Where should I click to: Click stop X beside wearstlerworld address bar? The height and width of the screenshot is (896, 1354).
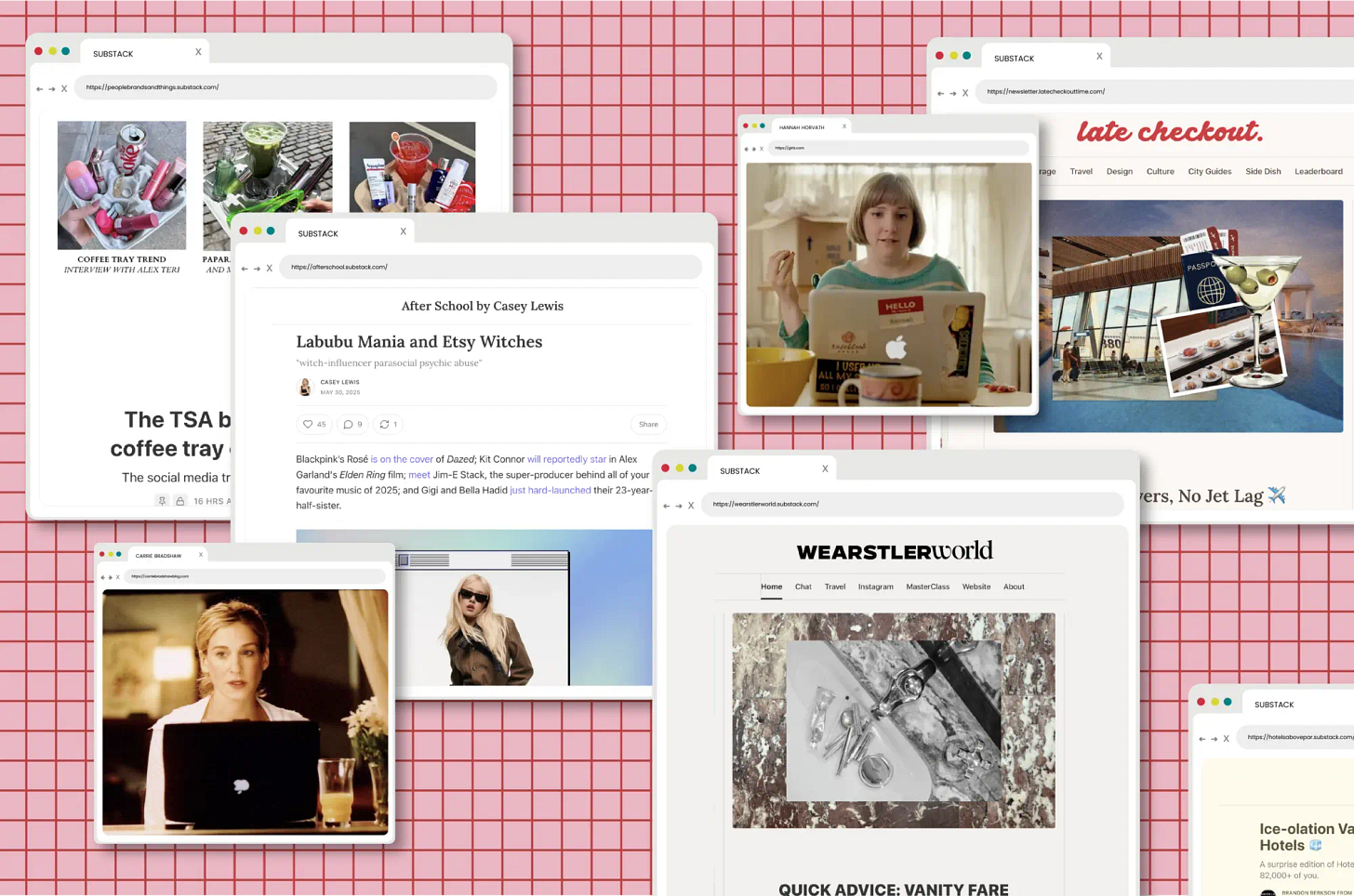click(x=691, y=506)
